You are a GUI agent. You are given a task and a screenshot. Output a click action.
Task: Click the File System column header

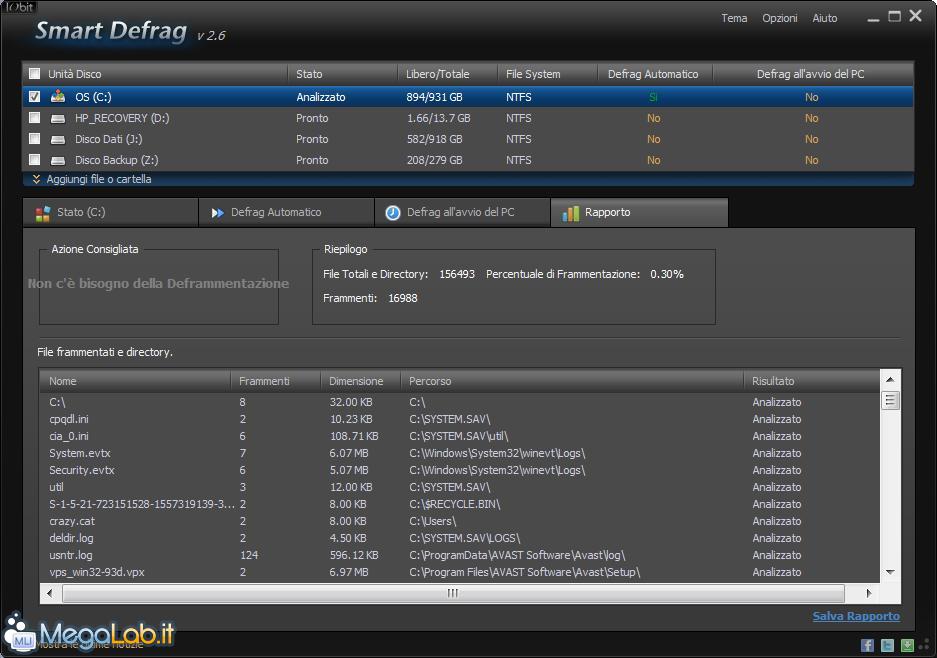tap(547, 74)
